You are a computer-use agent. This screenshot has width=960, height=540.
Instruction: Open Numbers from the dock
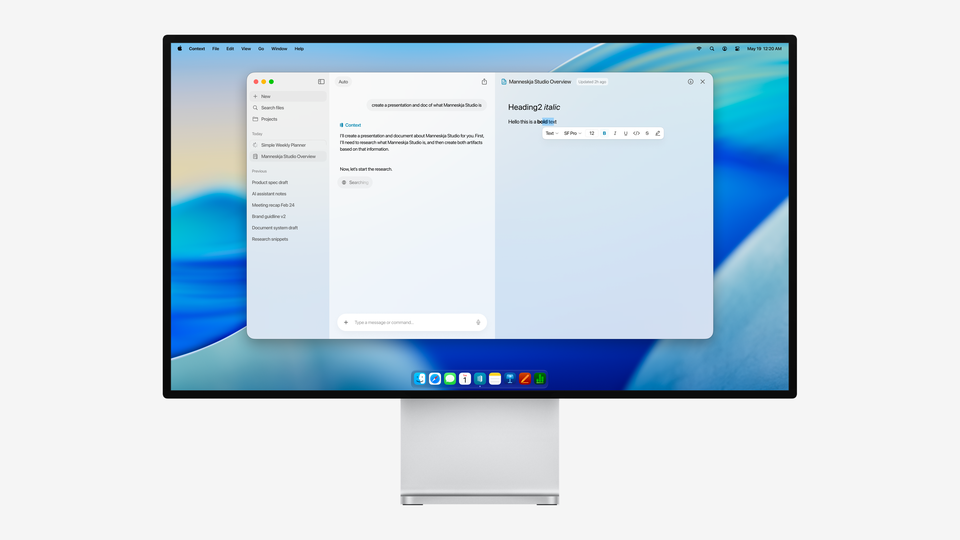pyautogui.click(x=540, y=379)
